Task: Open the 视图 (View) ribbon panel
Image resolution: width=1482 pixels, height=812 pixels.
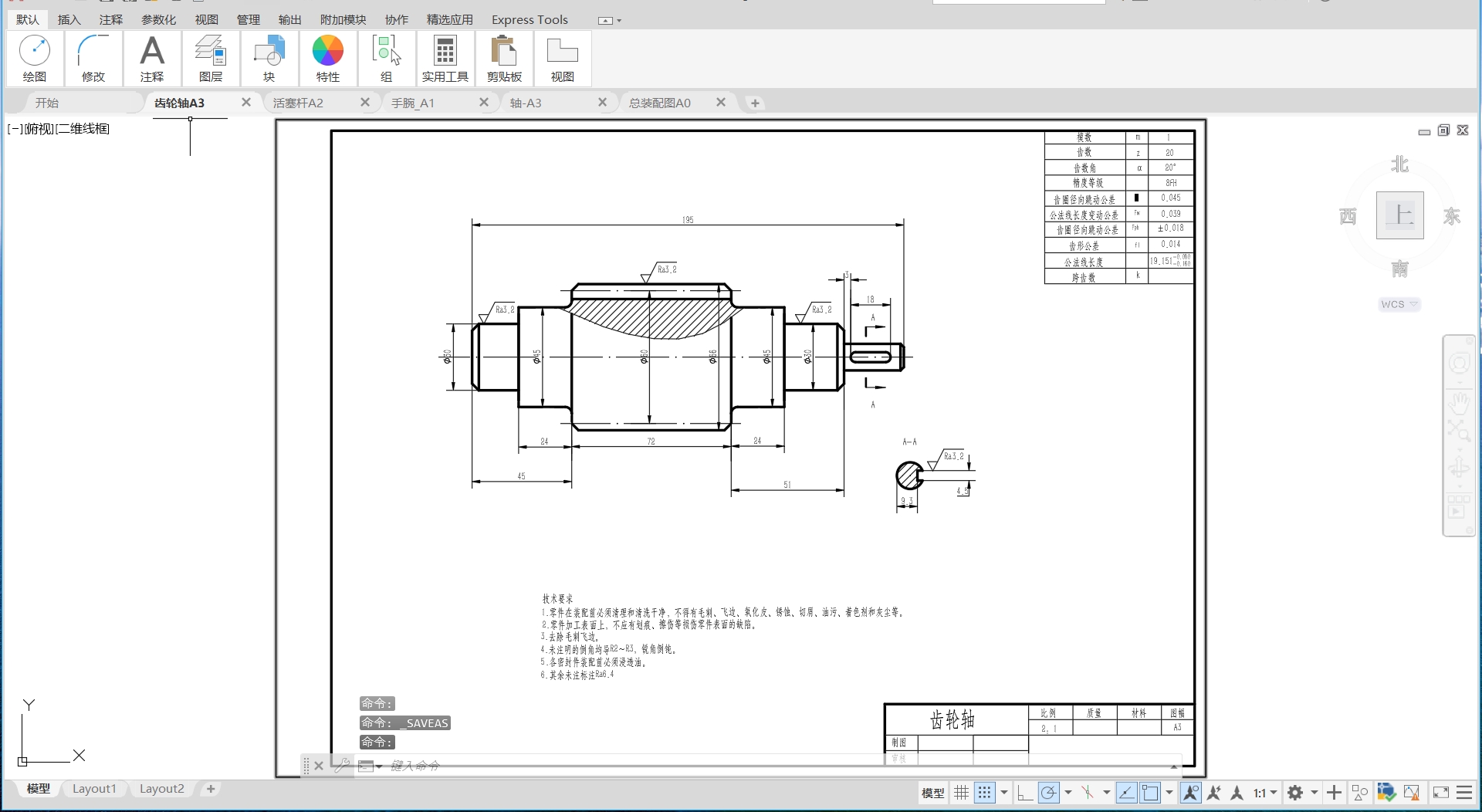Action: (563, 58)
